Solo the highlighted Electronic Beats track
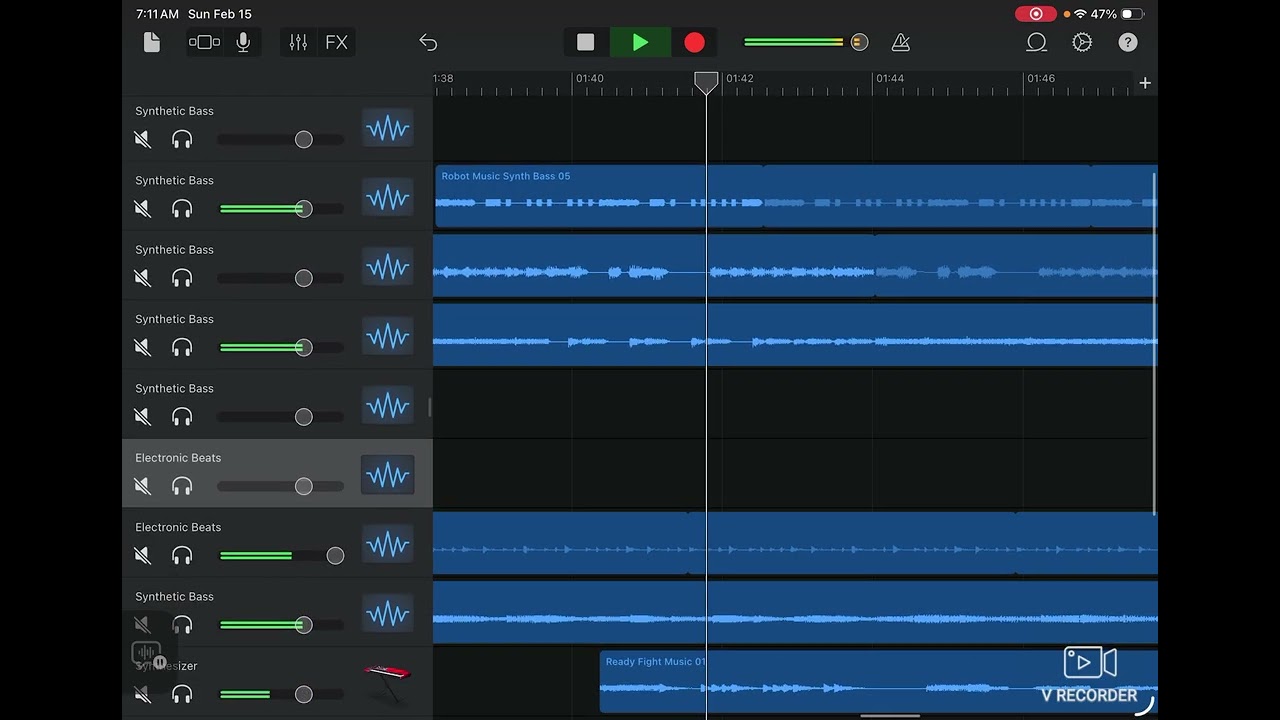This screenshot has height=720, width=1280. (x=182, y=486)
